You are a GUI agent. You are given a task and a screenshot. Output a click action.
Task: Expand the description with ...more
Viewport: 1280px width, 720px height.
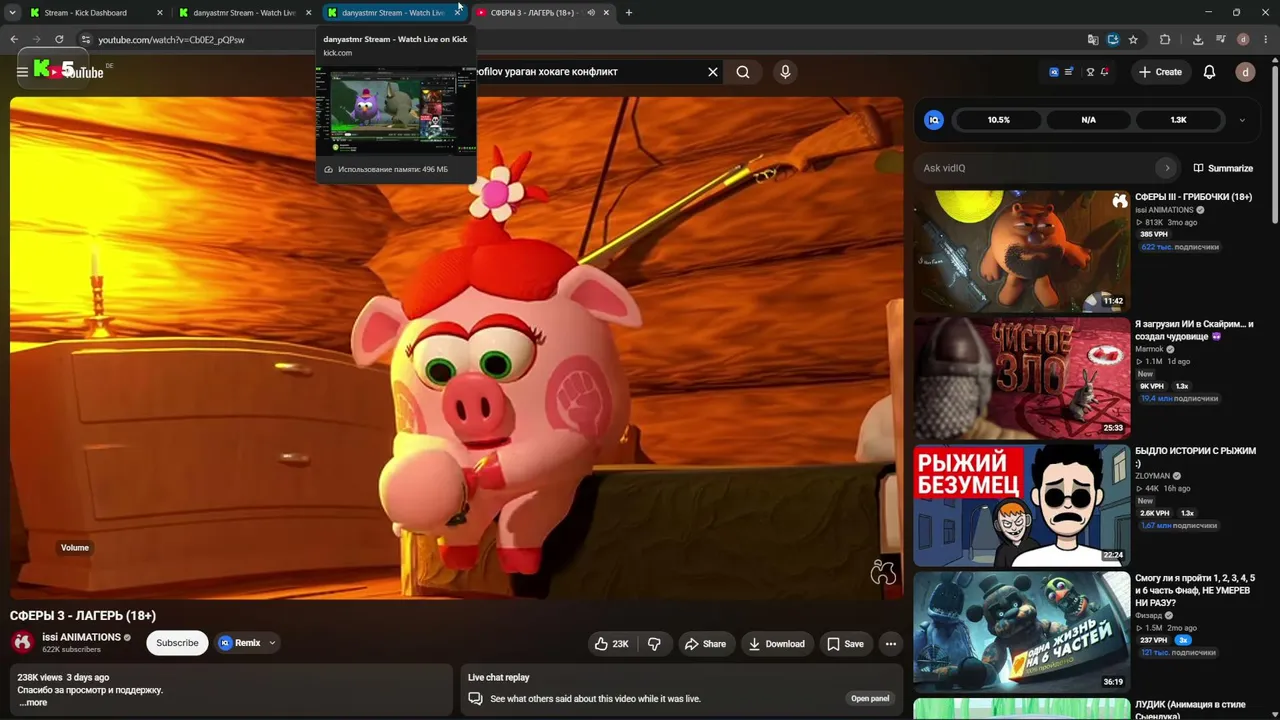(x=33, y=703)
